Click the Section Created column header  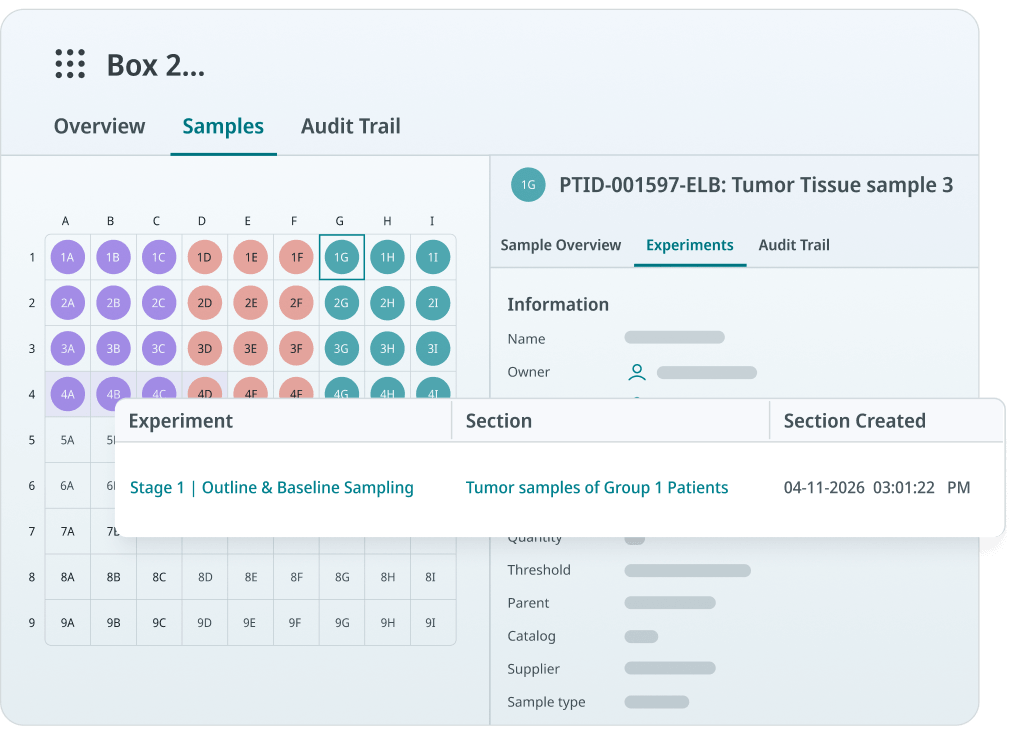854,421
